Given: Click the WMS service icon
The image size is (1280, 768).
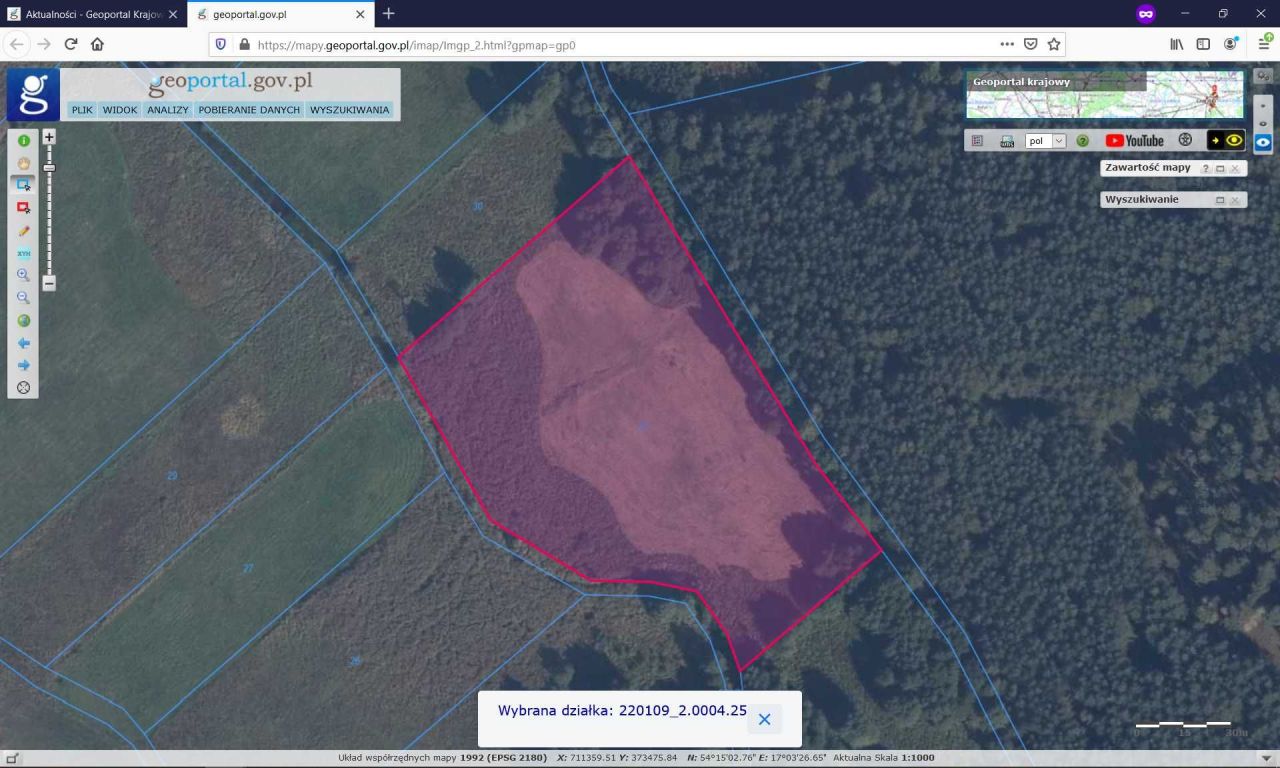Looking at the screenshot, I should (1007, 141).
